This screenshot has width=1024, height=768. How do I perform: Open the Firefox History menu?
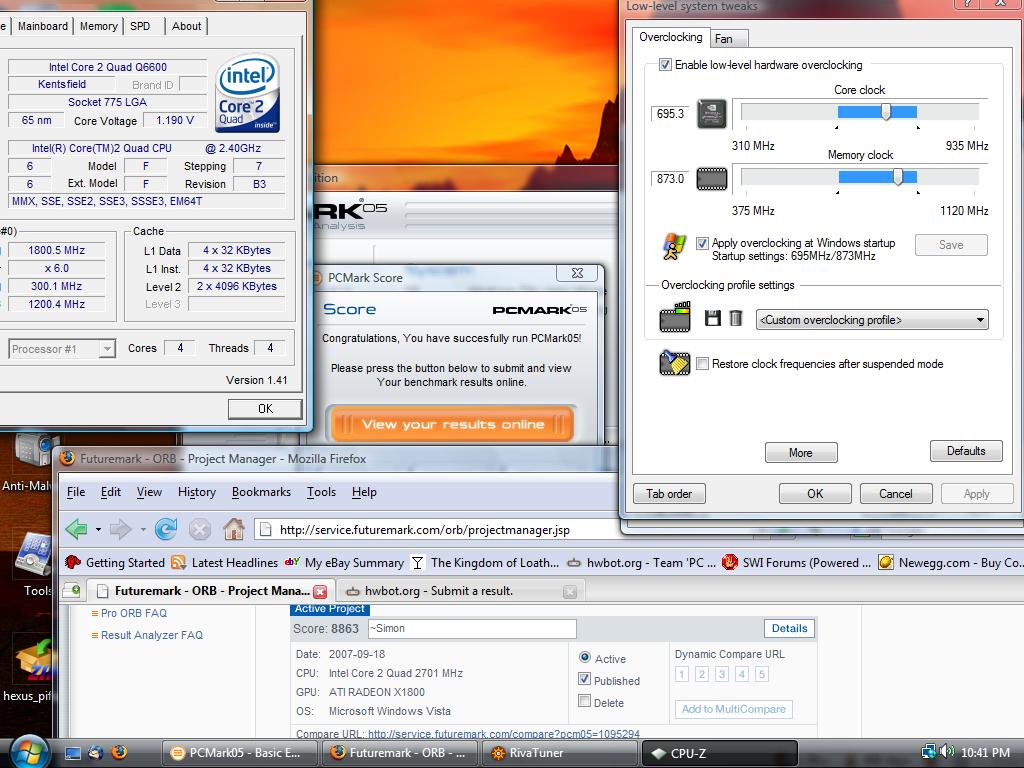click(197, 492)
